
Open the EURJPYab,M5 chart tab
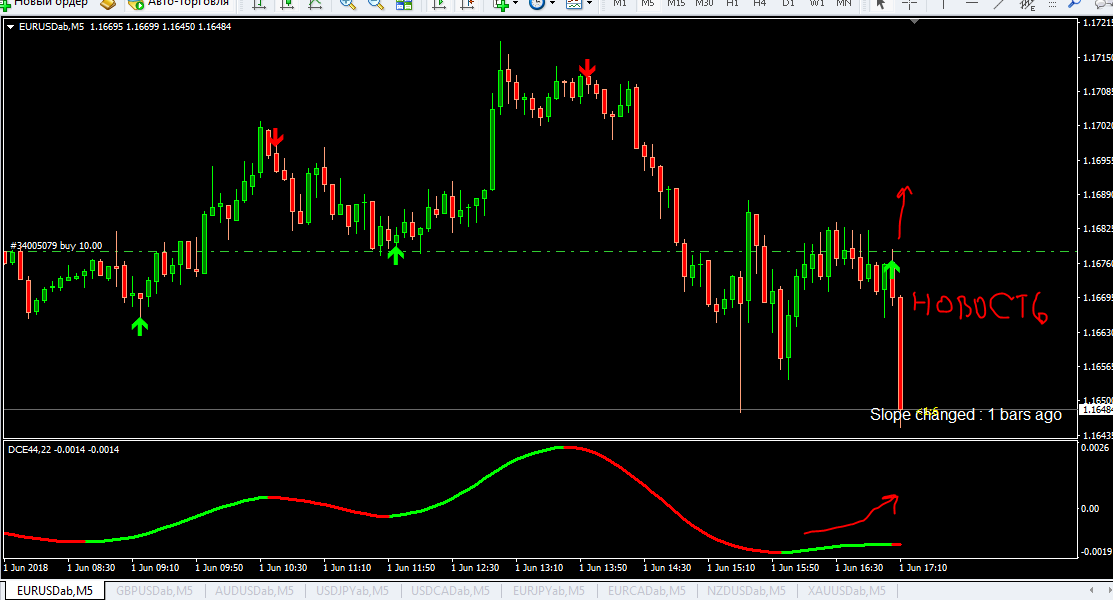coord(549,591)
